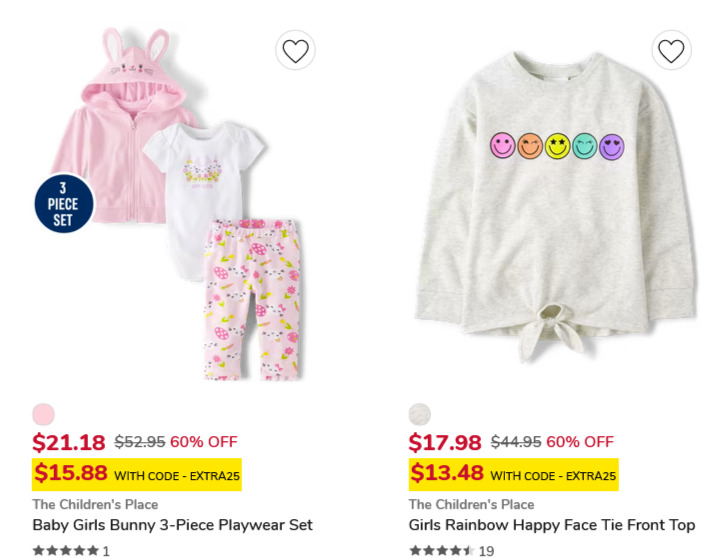Click the 3 Piece Set badge
722x558 pixels.
click(64, 203)
